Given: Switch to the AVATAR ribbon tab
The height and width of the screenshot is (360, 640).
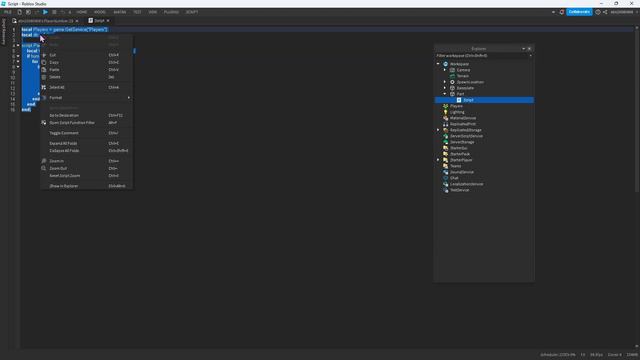Looking at the screenshot, I should click(120, 12).
